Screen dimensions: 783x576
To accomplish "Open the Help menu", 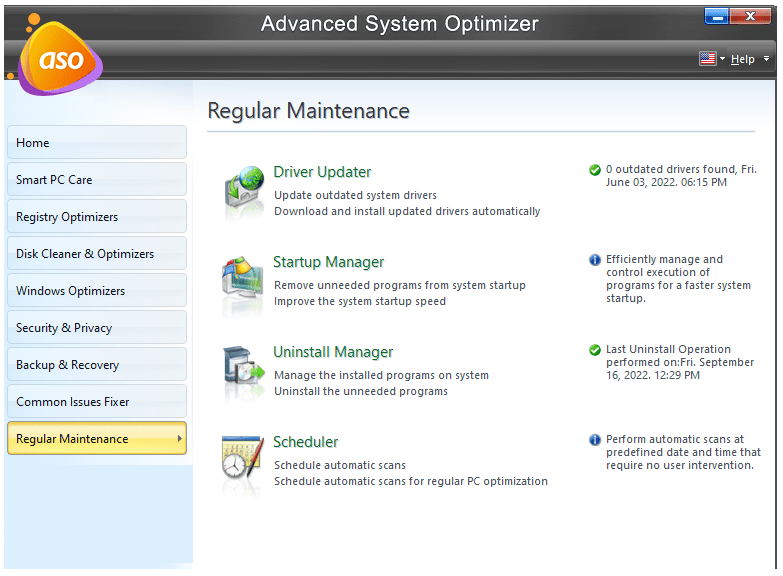I will tap(742, 59).
